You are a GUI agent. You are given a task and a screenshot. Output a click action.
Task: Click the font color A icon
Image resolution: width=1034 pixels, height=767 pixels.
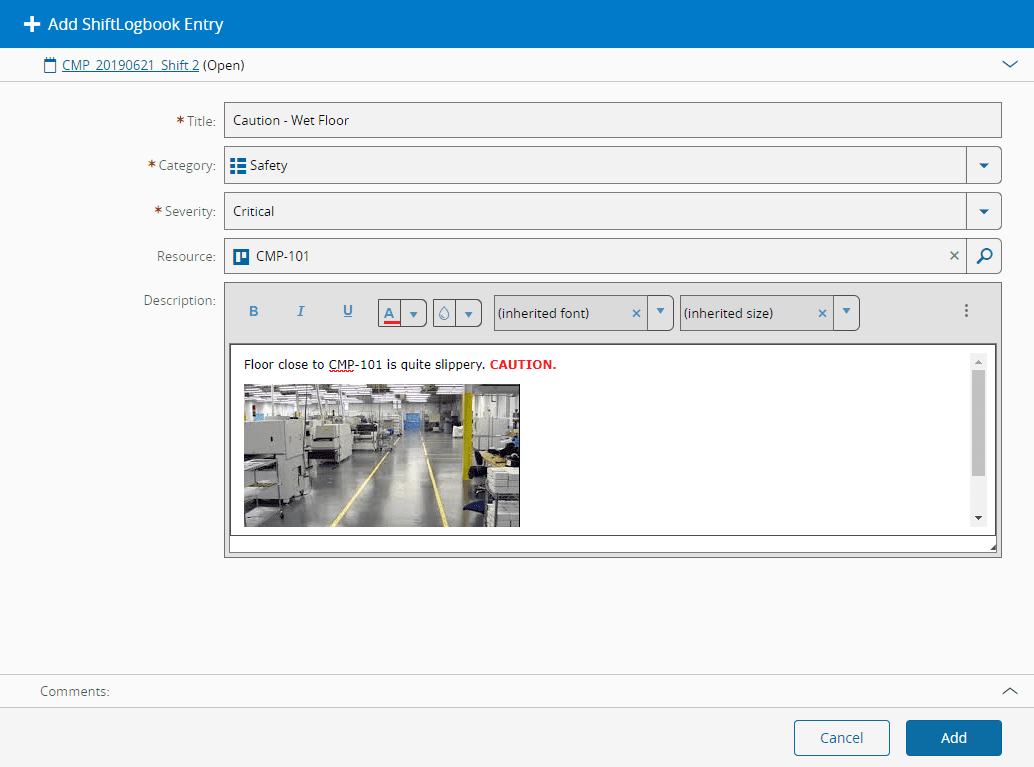tap(390, 313)
